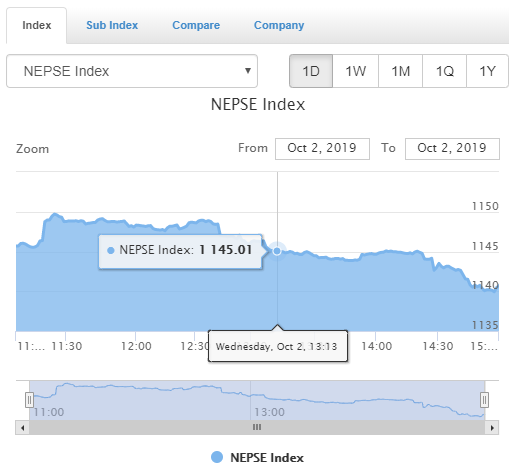Select the 1W range button
Image resolution: width=517 pixels, height=467 pixels.
click(x=355, y=71)
